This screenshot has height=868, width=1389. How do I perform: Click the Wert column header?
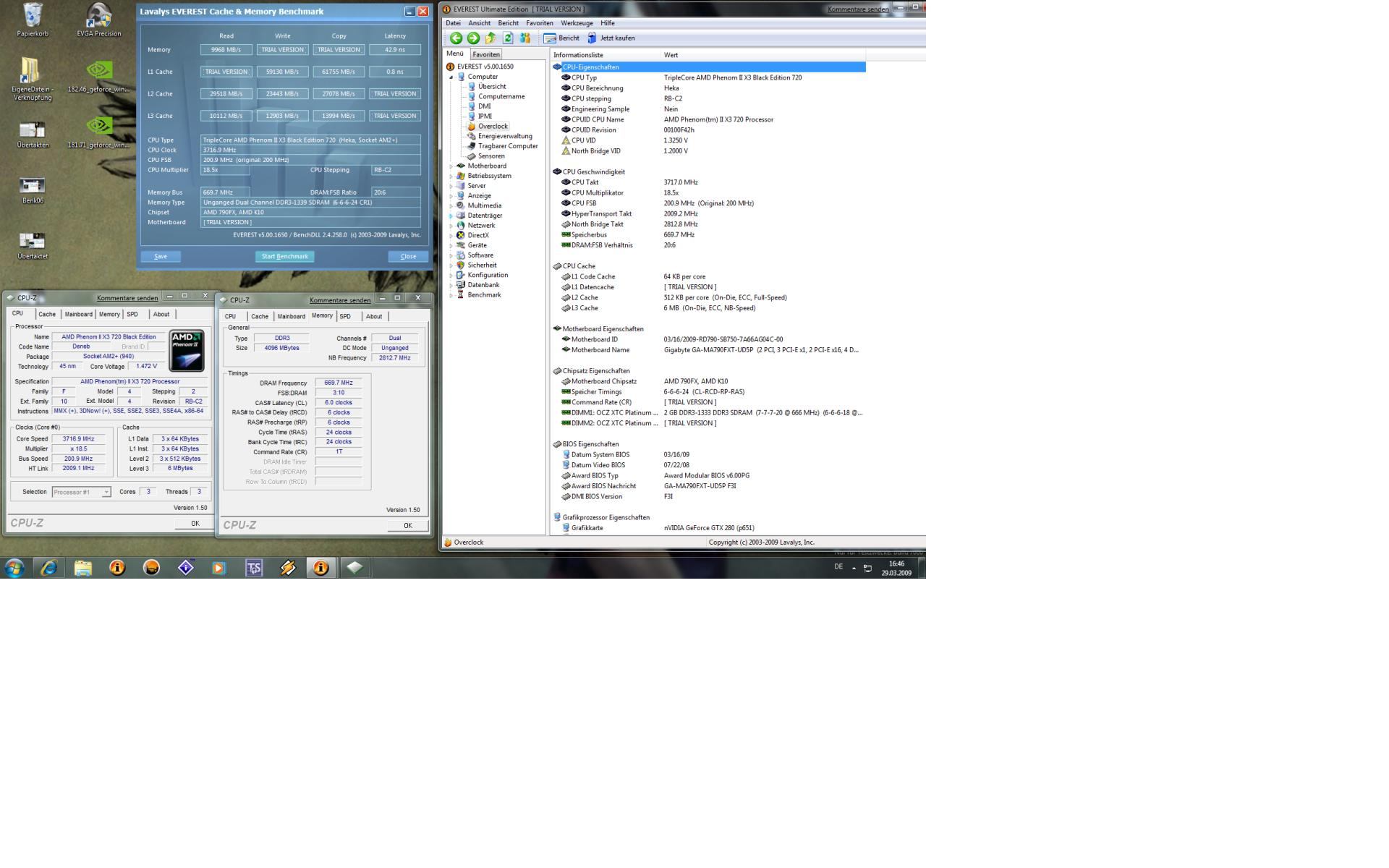pos(763,55)
